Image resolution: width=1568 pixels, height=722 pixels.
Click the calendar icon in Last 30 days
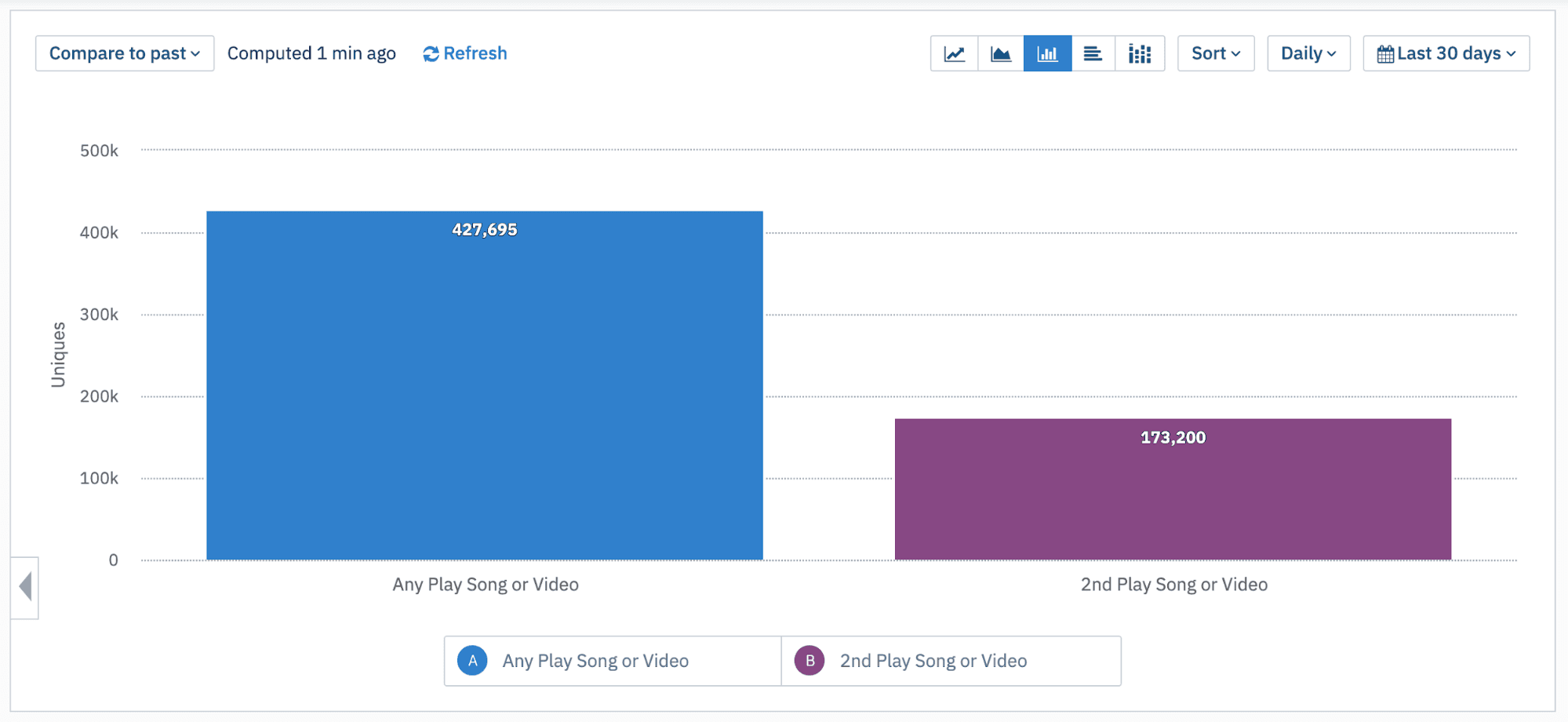(1387, 53)
